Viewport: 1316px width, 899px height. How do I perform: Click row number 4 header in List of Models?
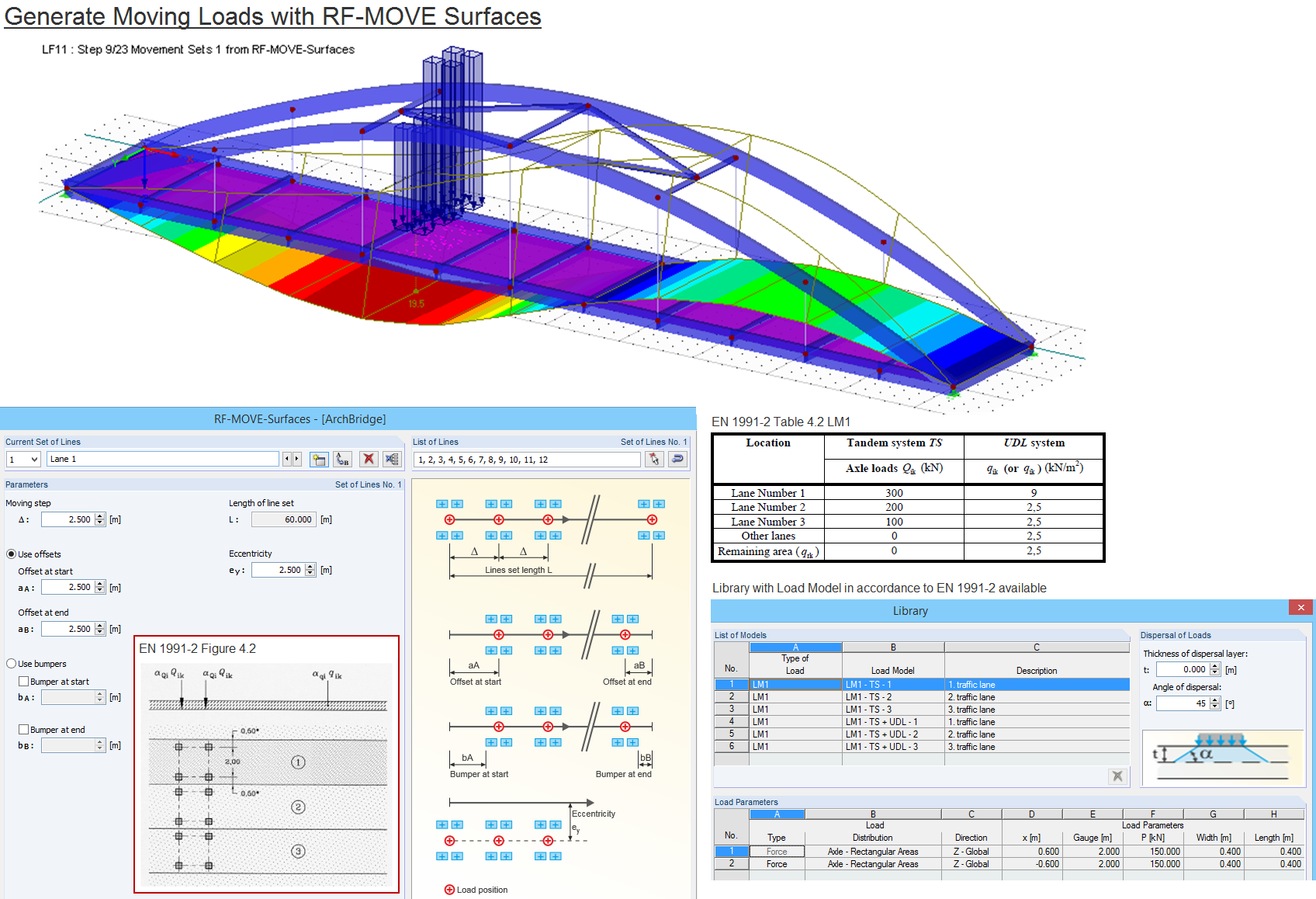(x=731, y=722)
